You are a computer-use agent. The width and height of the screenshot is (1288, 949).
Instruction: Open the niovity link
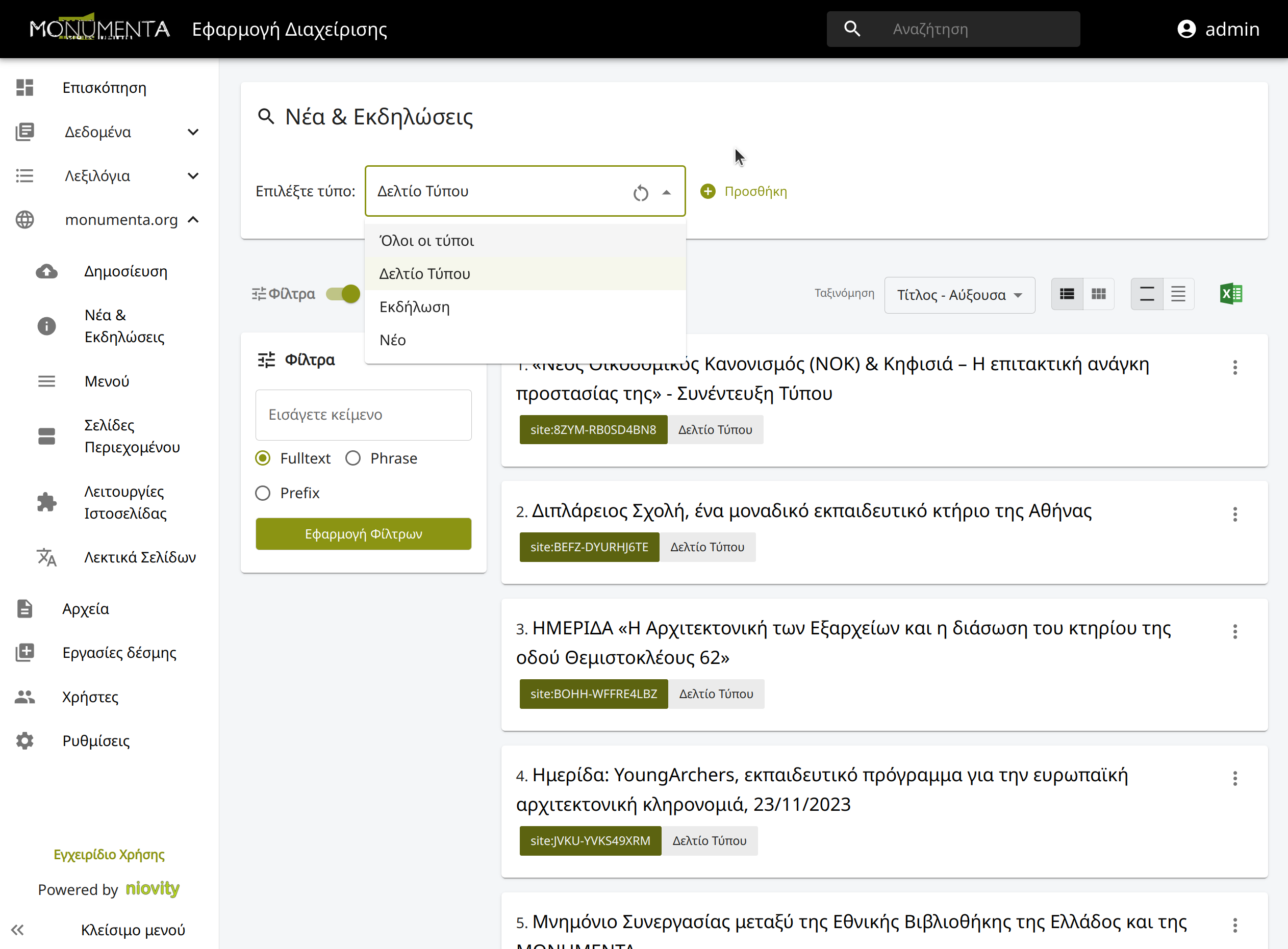click(x=152, y=888)
